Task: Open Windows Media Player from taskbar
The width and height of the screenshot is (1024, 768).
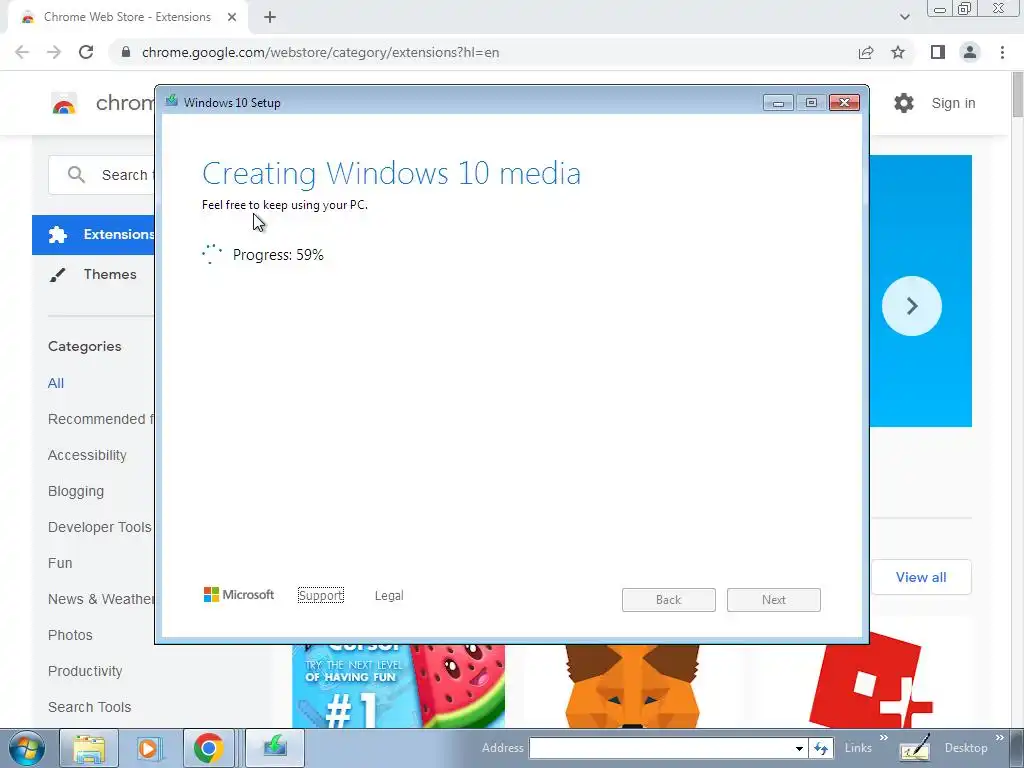Action: [x=148, y=748]
